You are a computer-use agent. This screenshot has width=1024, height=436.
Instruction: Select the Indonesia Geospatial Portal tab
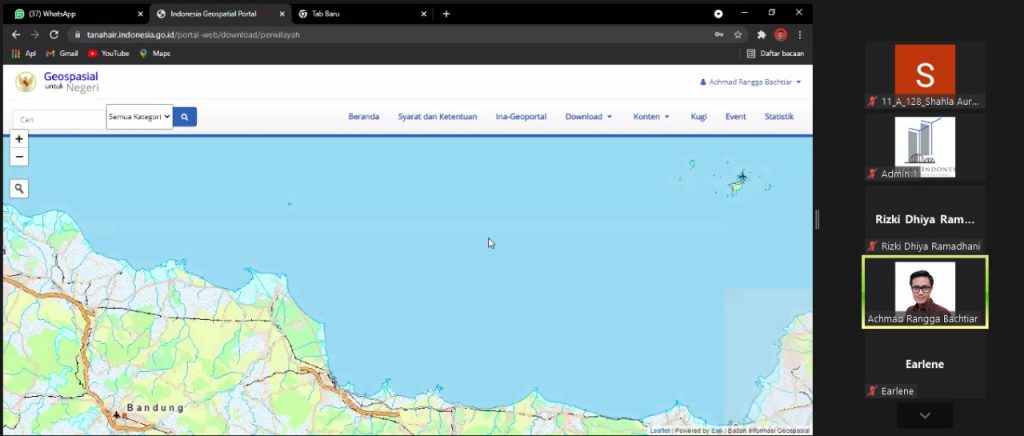point(219,14)
